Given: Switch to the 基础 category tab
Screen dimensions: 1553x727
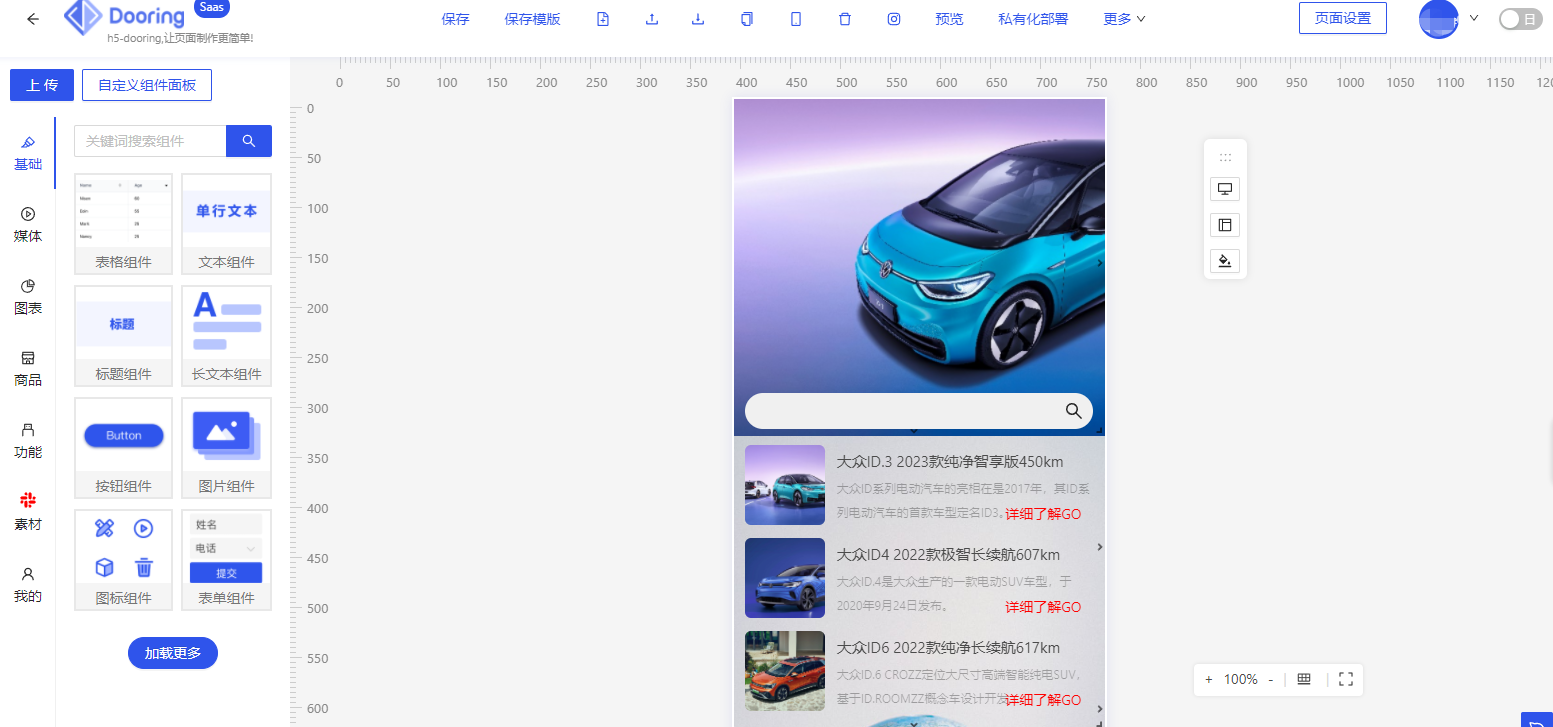Looking at the screenshot, I should point(28,153).
